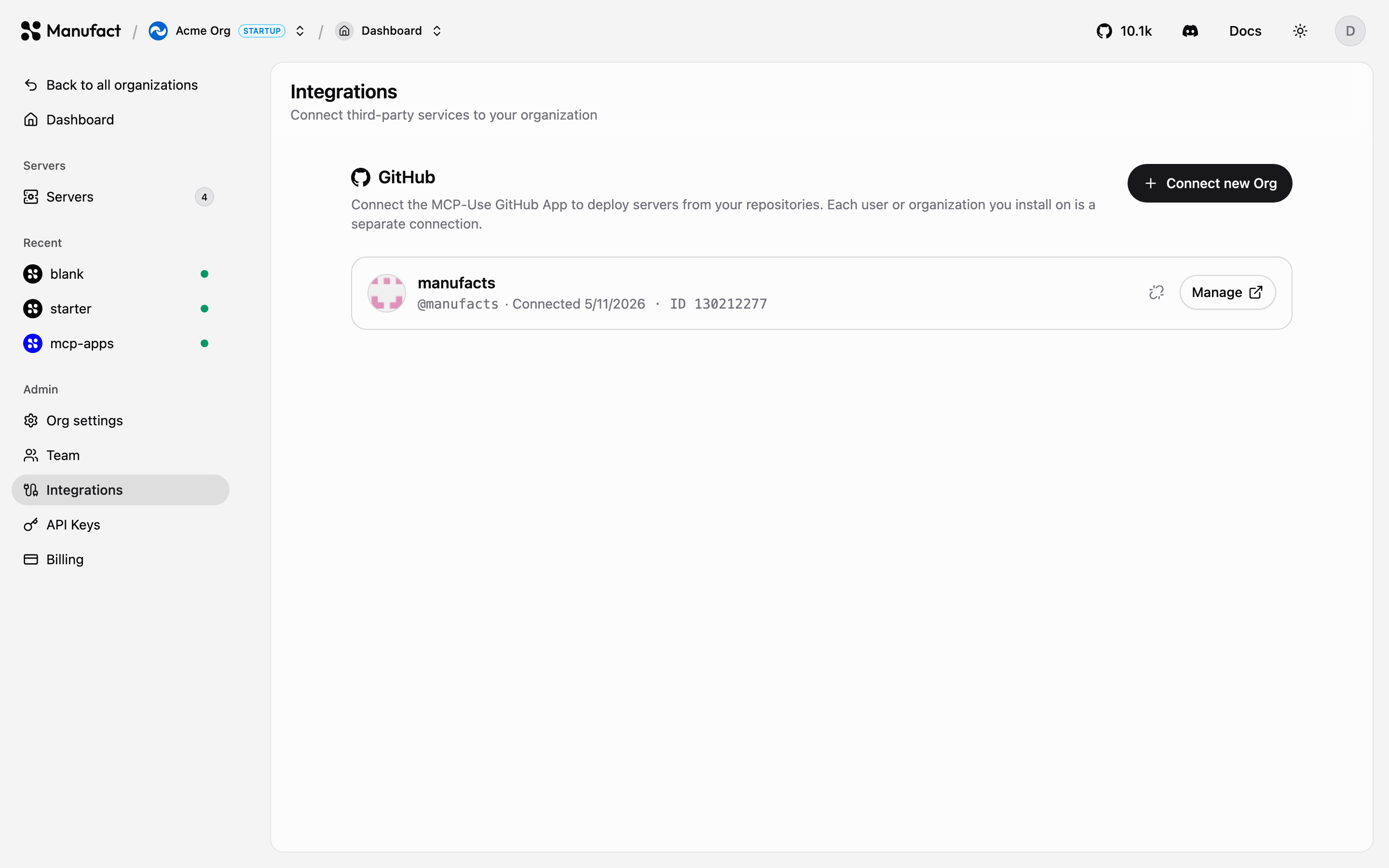Click the starter server icon
Viewport: 1389px width, 868px height.
(33, 309)
